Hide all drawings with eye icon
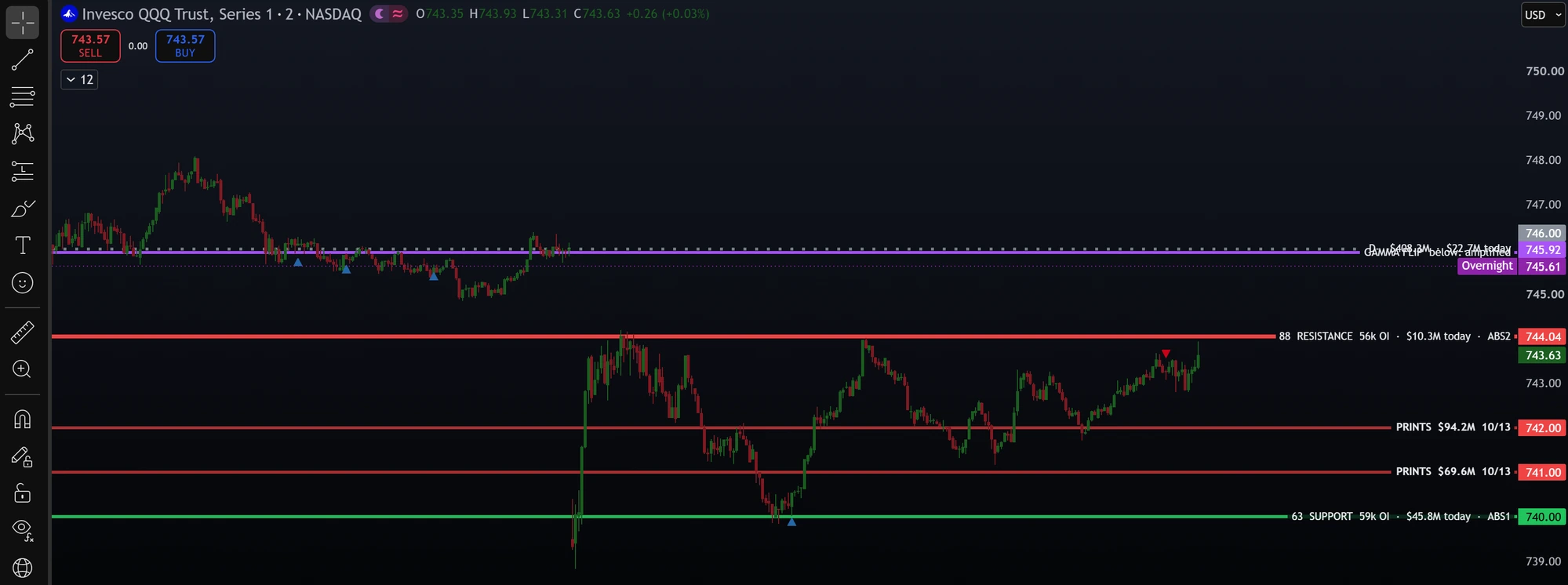Viewport: 1568px width, 585px height. 22,530
